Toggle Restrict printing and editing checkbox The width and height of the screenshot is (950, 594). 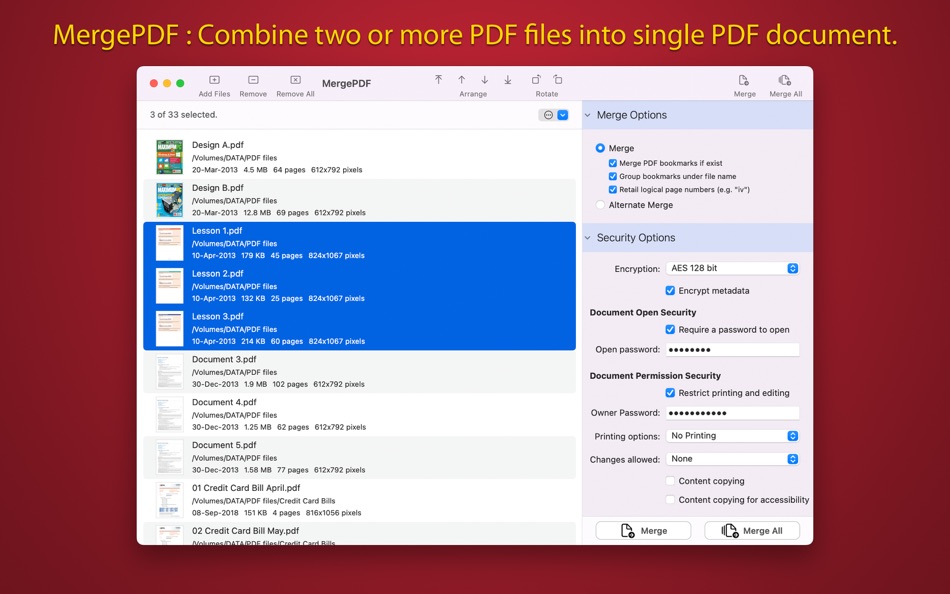tap(670, 393)
